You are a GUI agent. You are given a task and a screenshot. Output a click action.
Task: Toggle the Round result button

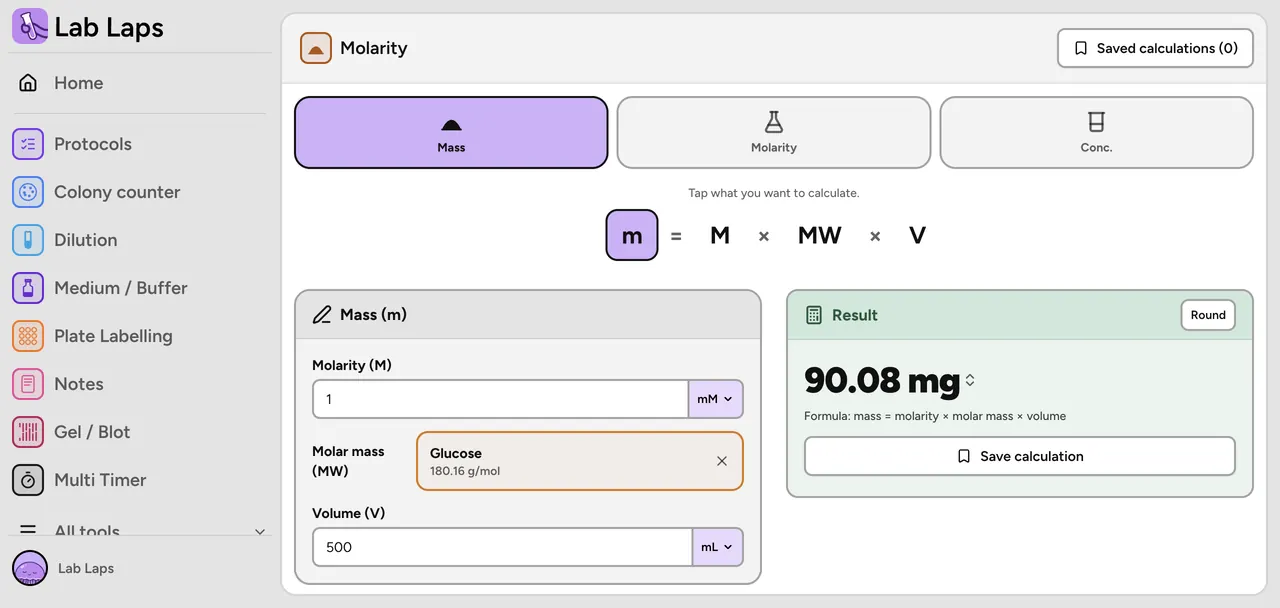click(1208, 315)
